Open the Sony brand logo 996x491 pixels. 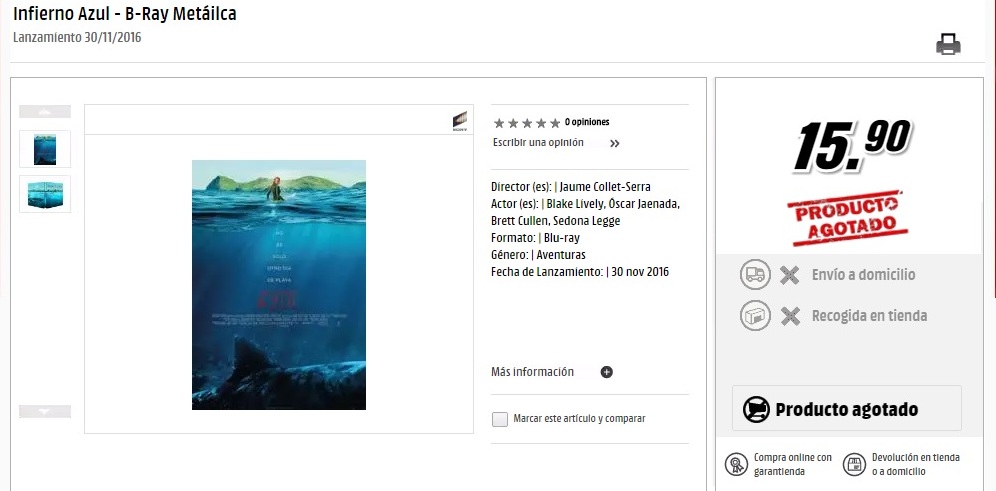point(460,121)
